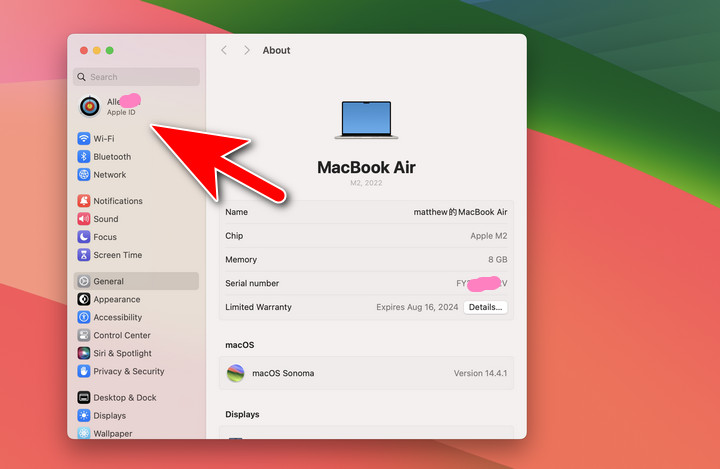Go back with the left chevron
The image size is (720, 469).
coord(224,50)
